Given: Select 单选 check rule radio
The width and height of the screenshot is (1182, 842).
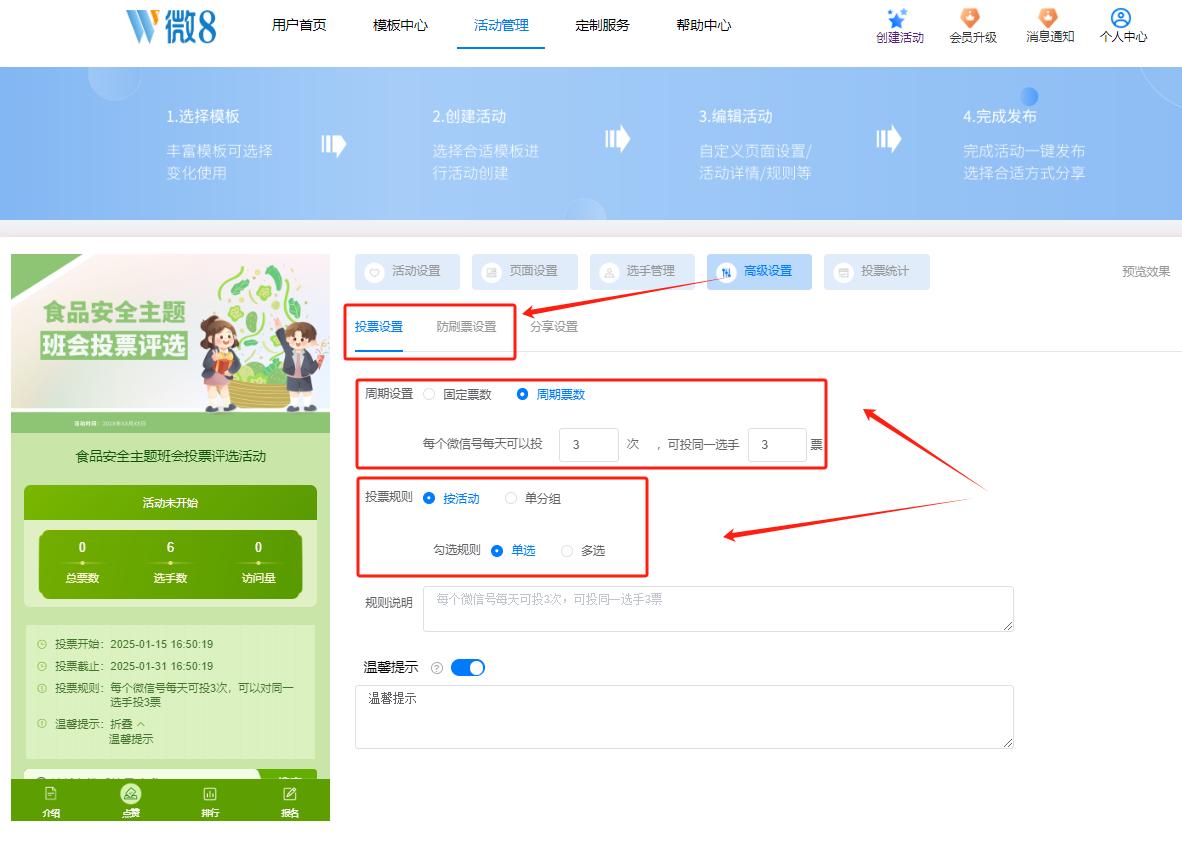Looking at the screenshot, I should point(497,551).
